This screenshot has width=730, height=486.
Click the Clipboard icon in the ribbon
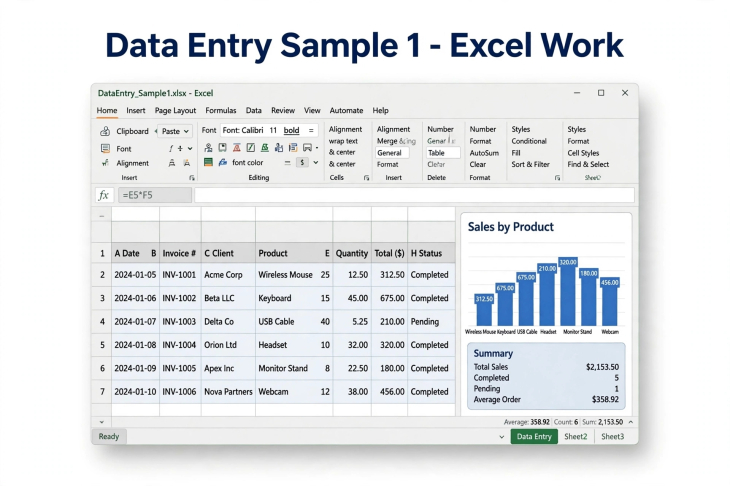pyautogui.click(x=105, y=131)
